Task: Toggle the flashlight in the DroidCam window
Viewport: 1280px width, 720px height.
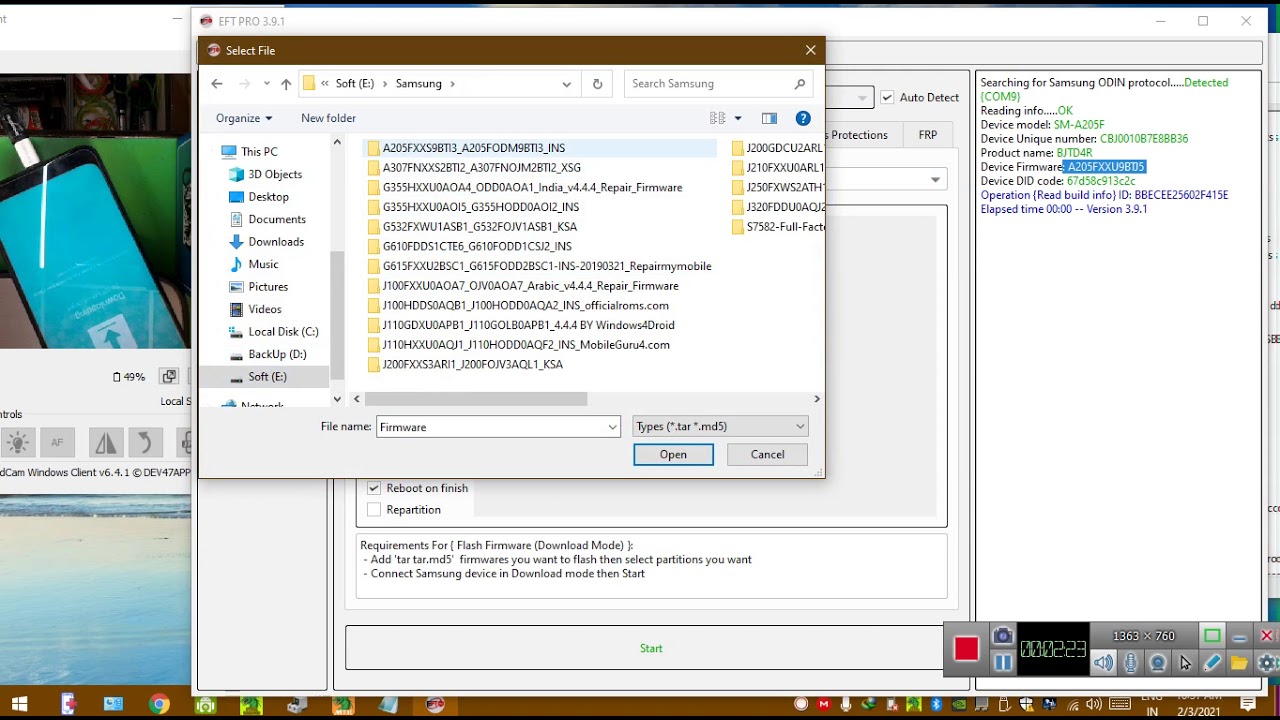Action: (18, 442)
